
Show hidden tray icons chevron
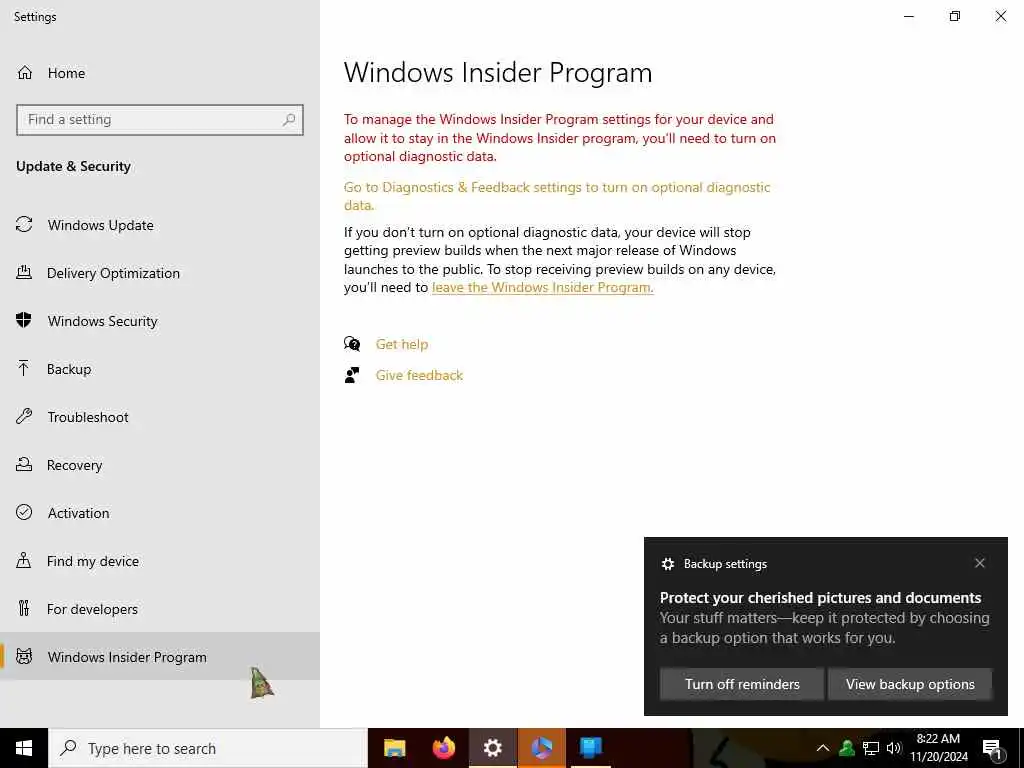tap(823, 748)
